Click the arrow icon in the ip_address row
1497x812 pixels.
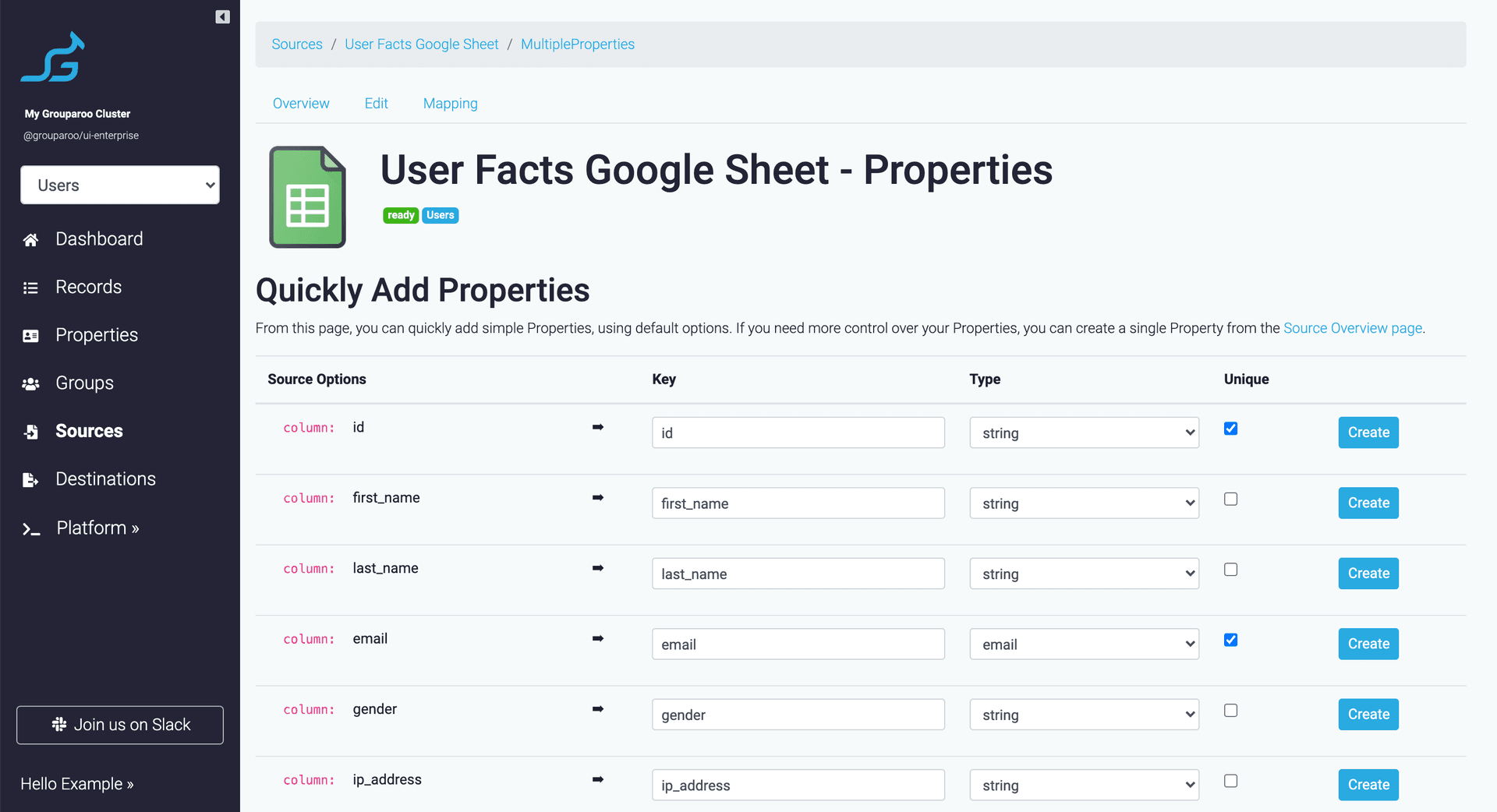click(x=598, y=779)
